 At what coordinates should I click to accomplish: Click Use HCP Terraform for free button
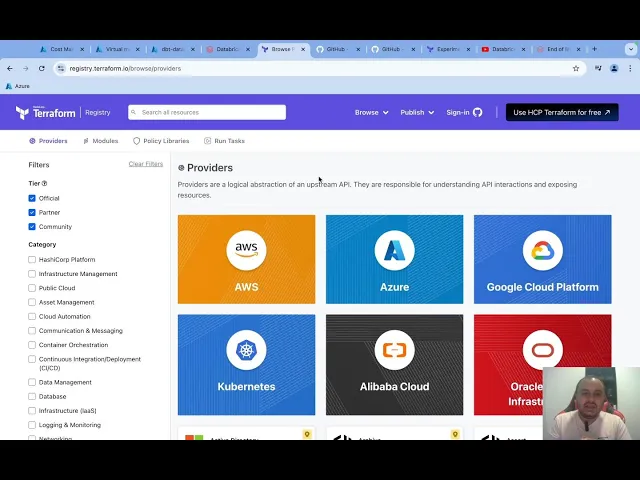[x=562, y=112]
